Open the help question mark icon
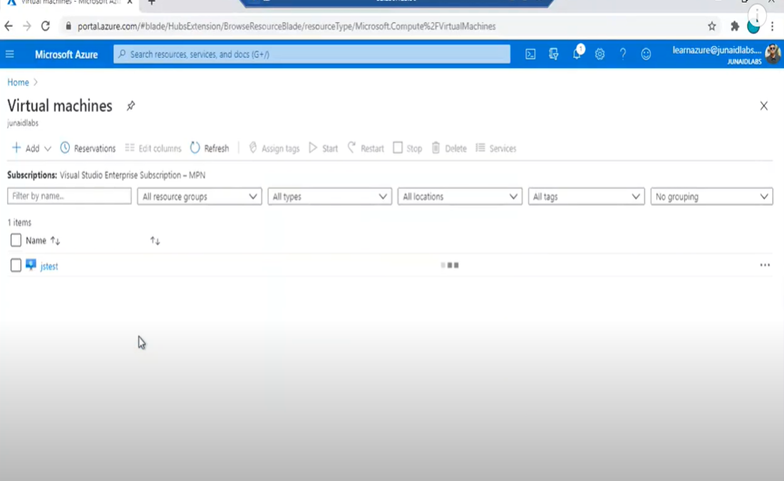 (622, 54)
